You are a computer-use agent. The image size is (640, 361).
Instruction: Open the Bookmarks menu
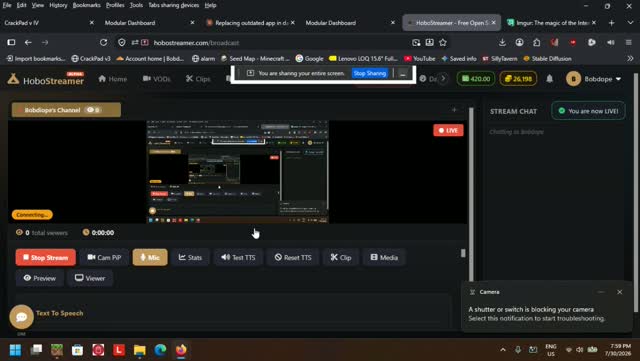coord(87,5)
